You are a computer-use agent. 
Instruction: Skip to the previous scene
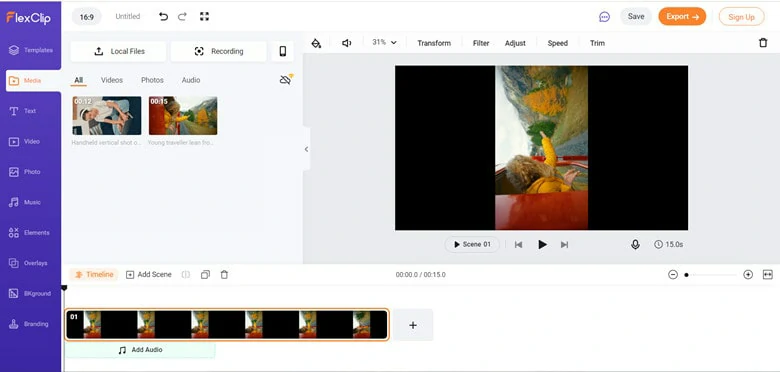coord(518,245)
